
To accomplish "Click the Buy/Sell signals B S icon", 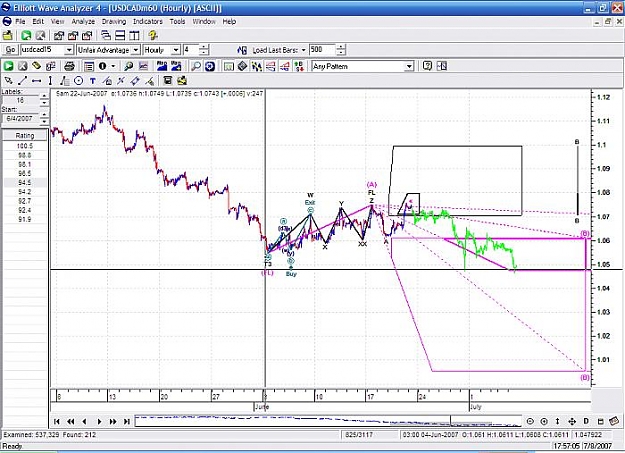I will tap(299, 66).
